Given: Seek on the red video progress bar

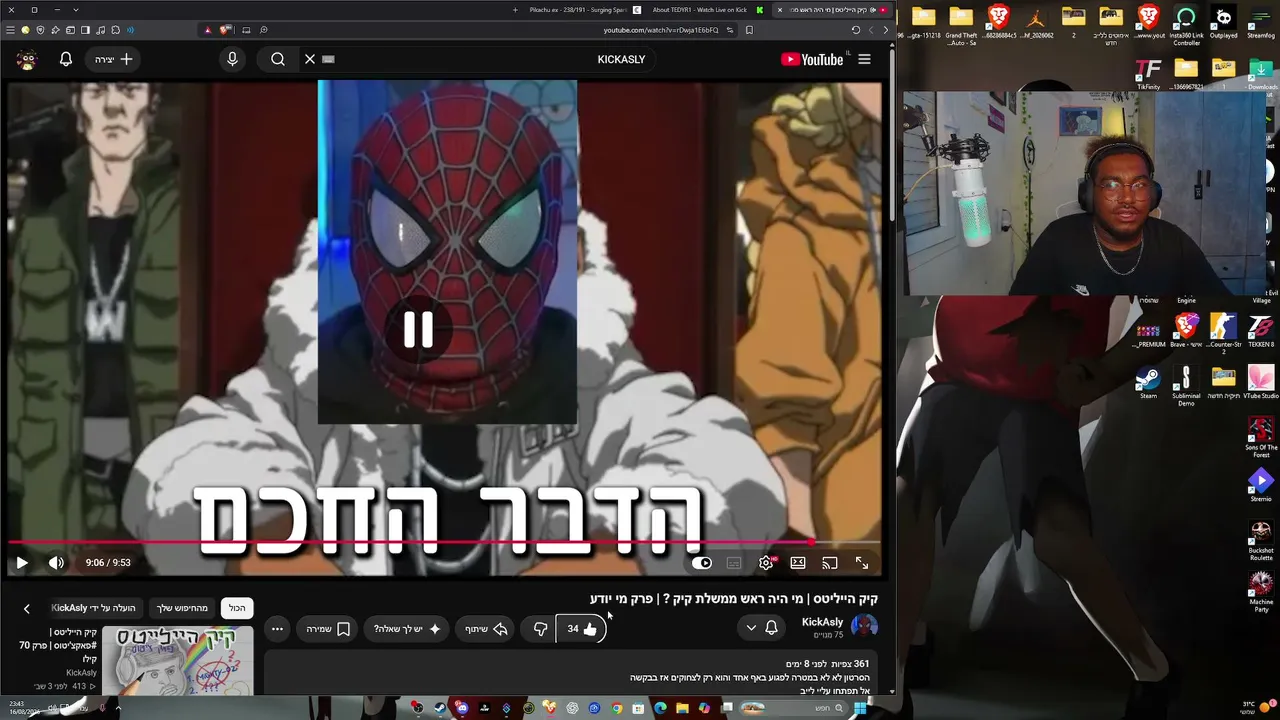Looking at the screenshot, I should pyautogui.click(x=445, y=543).
